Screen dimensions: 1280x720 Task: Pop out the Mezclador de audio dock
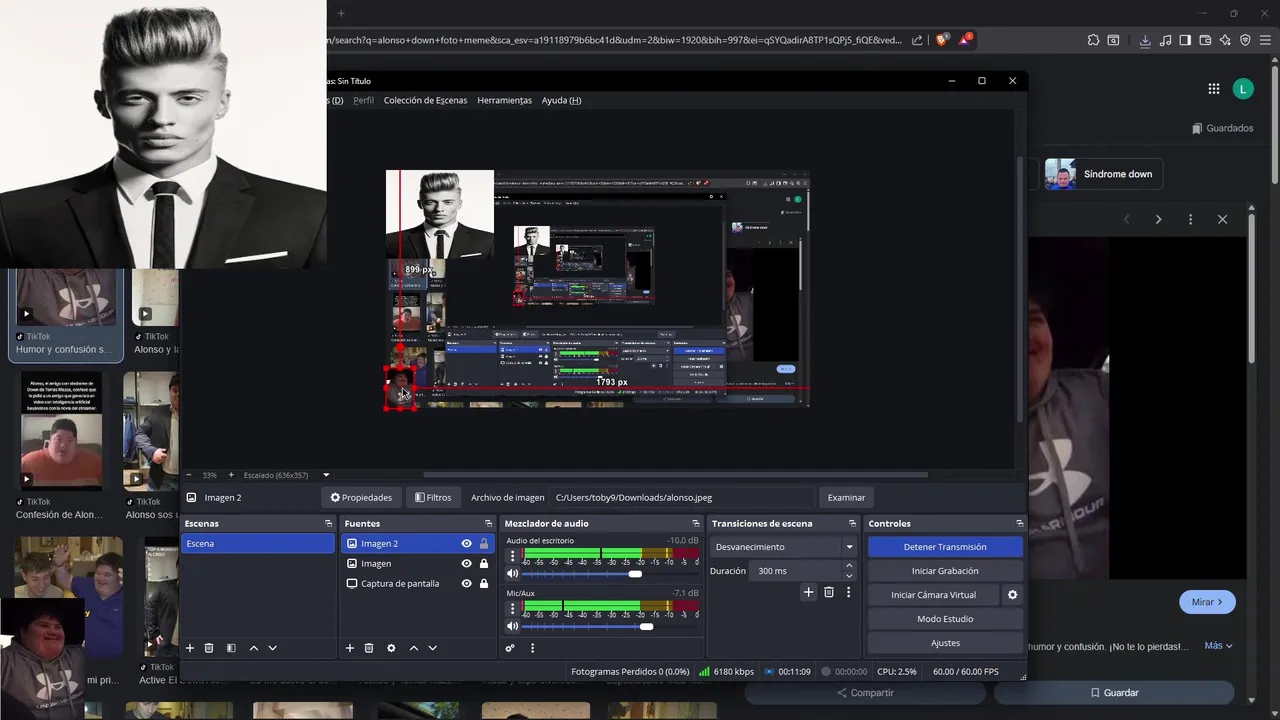click(x=696, y=523)
